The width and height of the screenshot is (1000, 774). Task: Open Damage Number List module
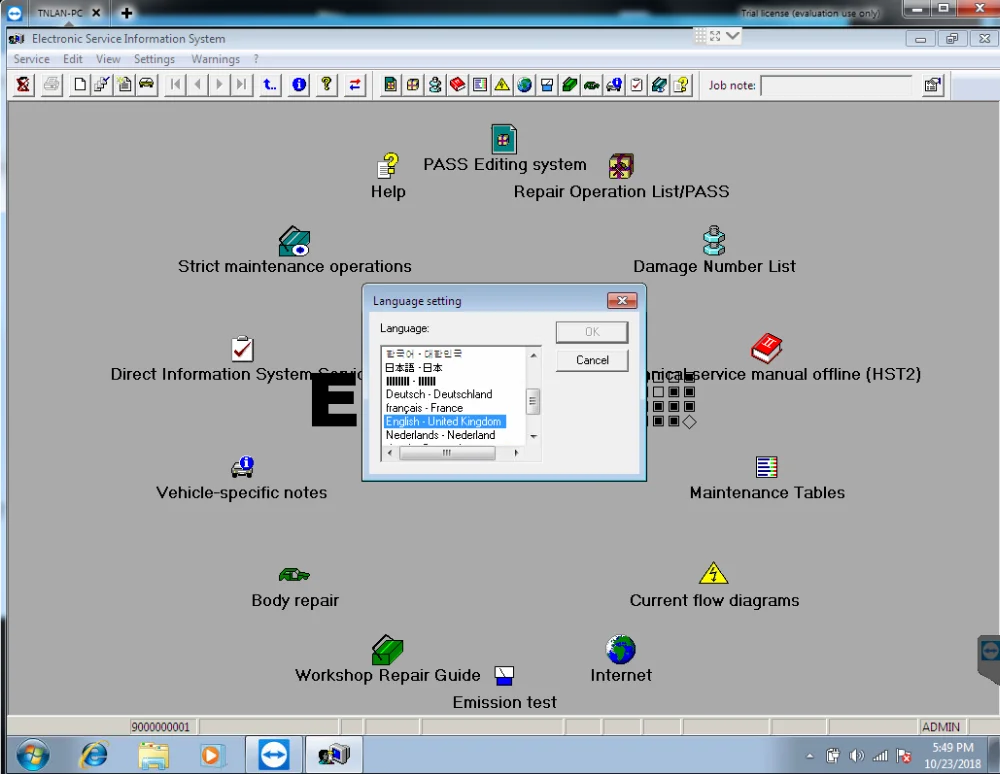714,240
